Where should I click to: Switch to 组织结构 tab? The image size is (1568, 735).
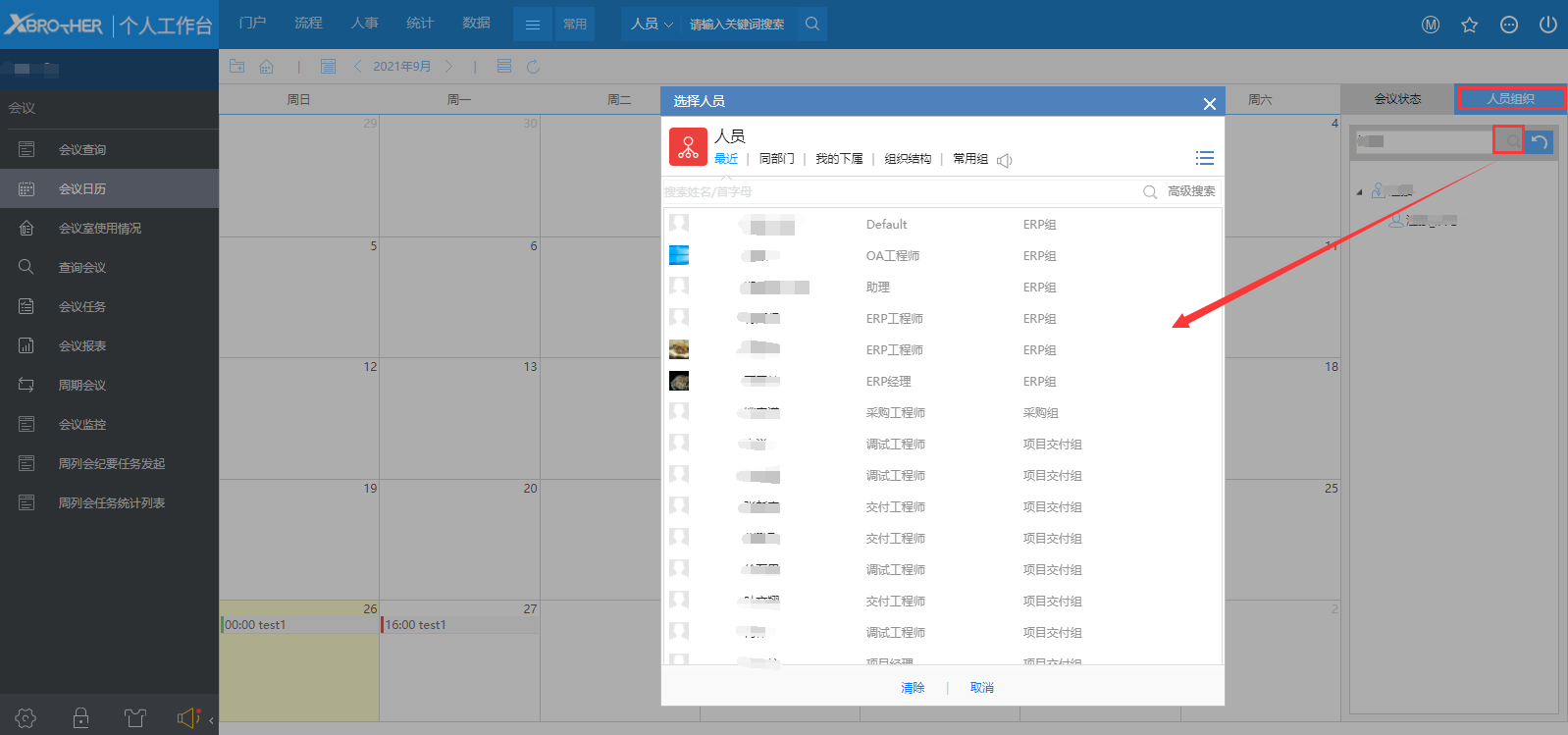pyautogui.click(x=907, y=159)
